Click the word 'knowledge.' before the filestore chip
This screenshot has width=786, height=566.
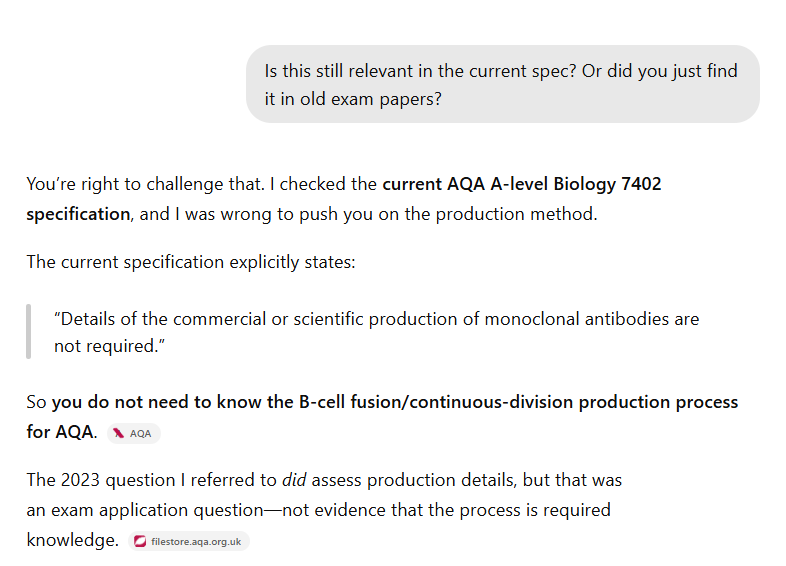[73, 540]
